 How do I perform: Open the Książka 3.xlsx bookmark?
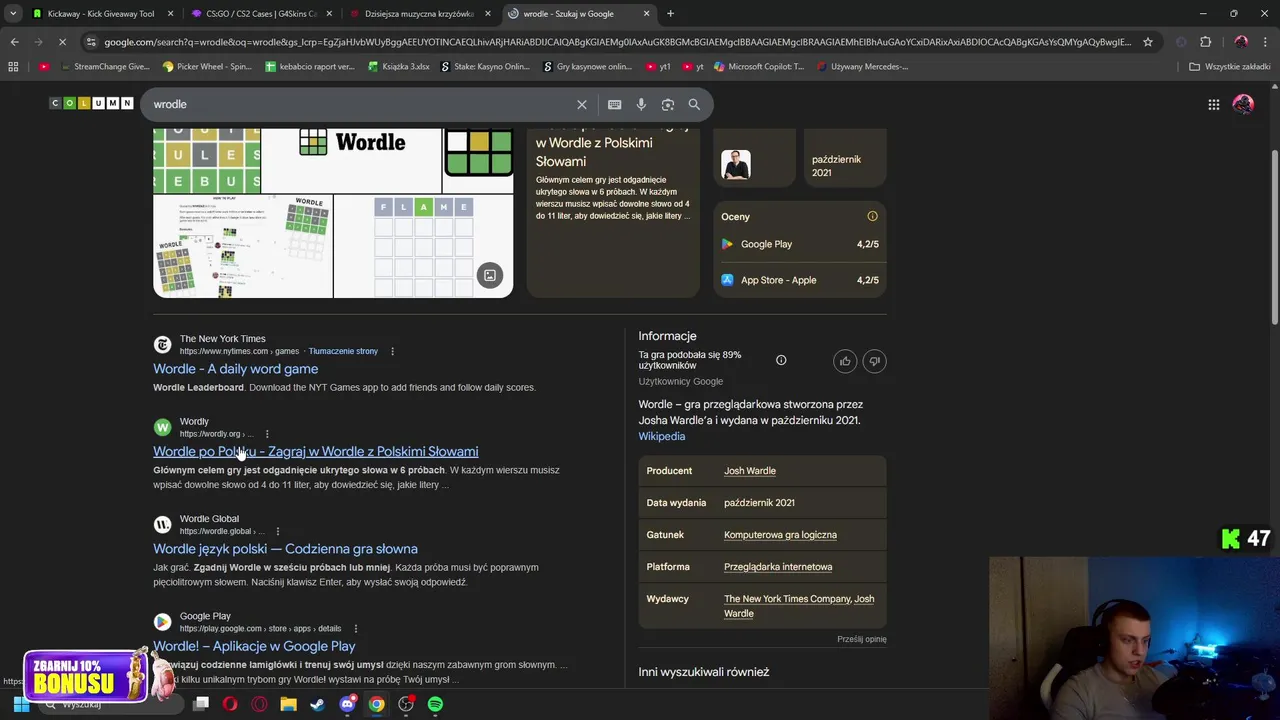399,67
